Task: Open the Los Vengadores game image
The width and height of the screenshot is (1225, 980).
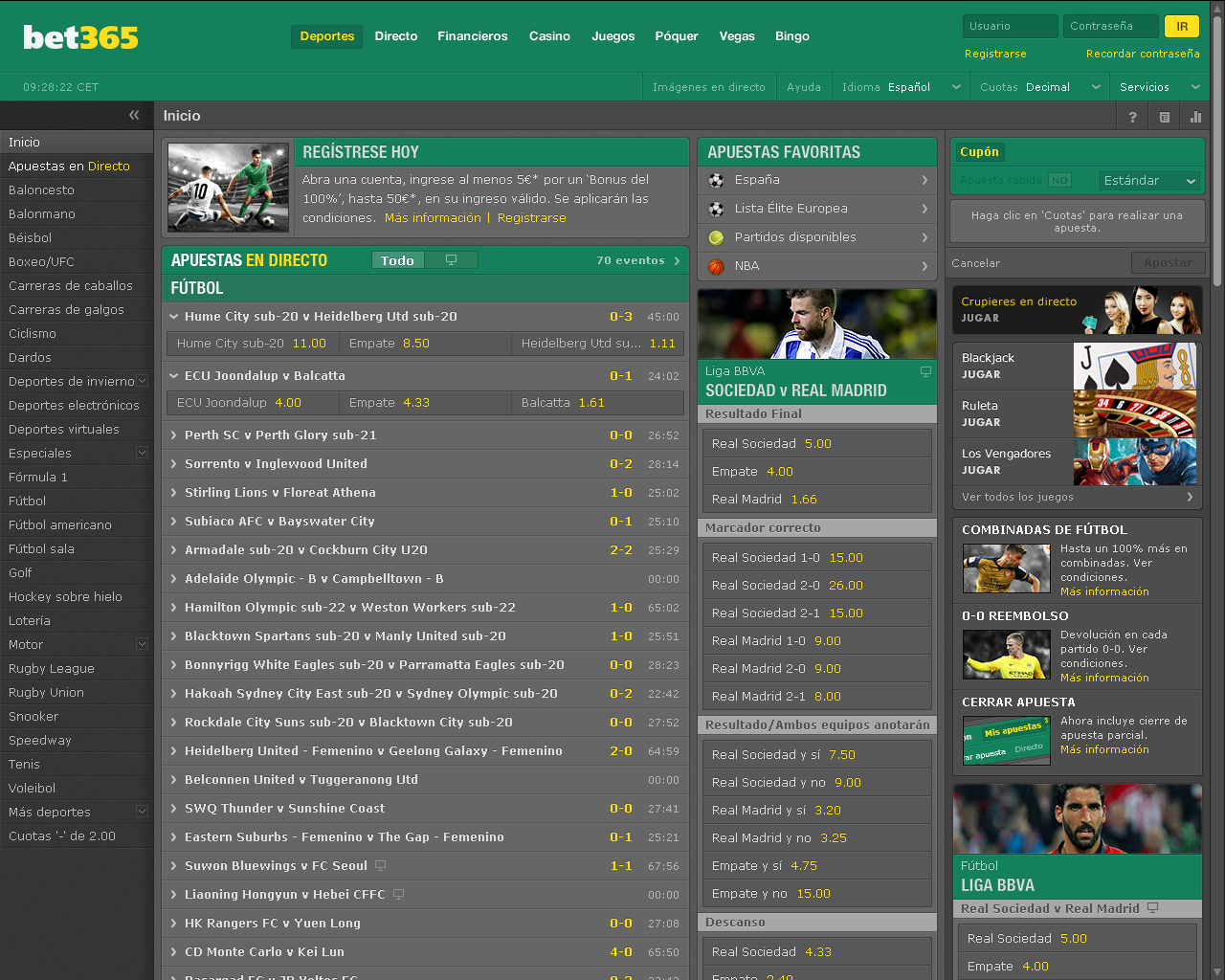Action: tap(1135, 462)
